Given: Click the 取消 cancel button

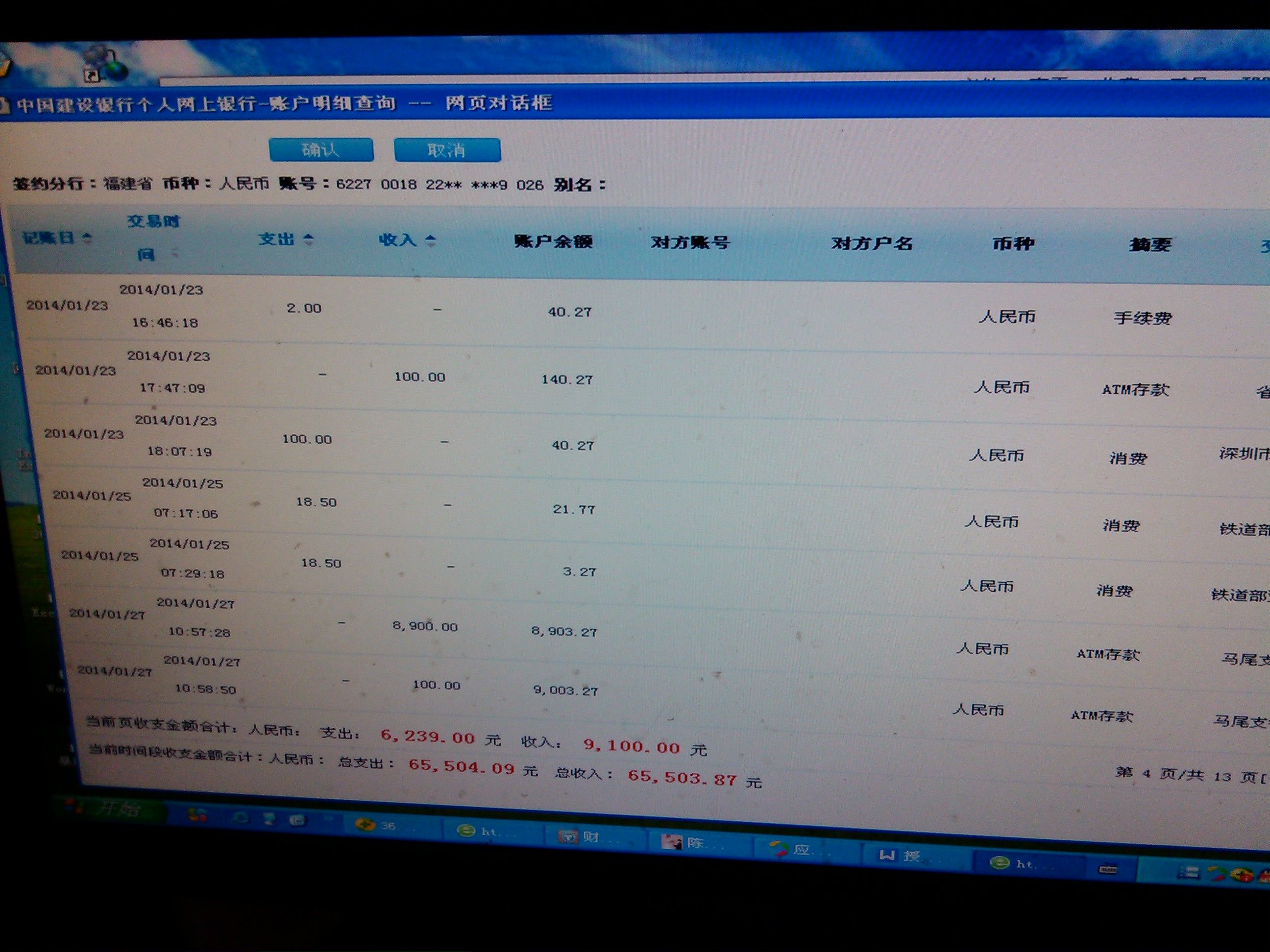Looking at the screenshot, I should click(x=447, y=150).
